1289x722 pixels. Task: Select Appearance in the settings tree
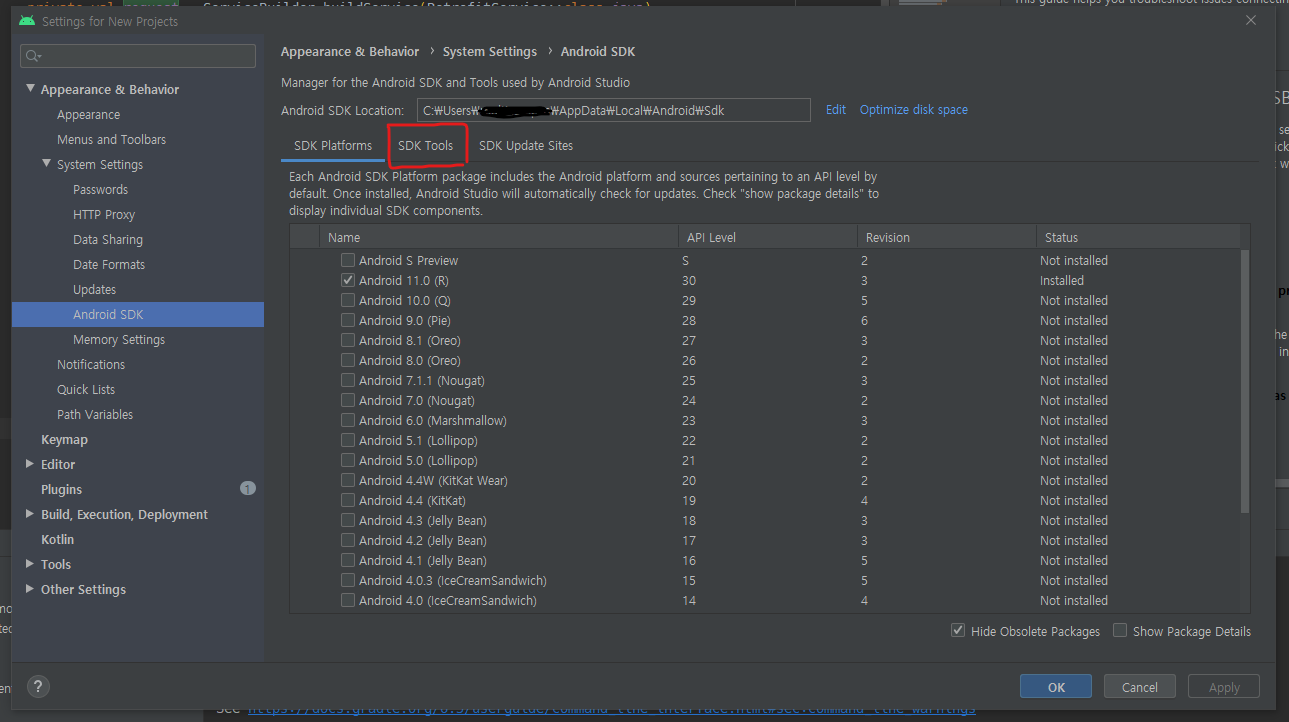[88, 114]
